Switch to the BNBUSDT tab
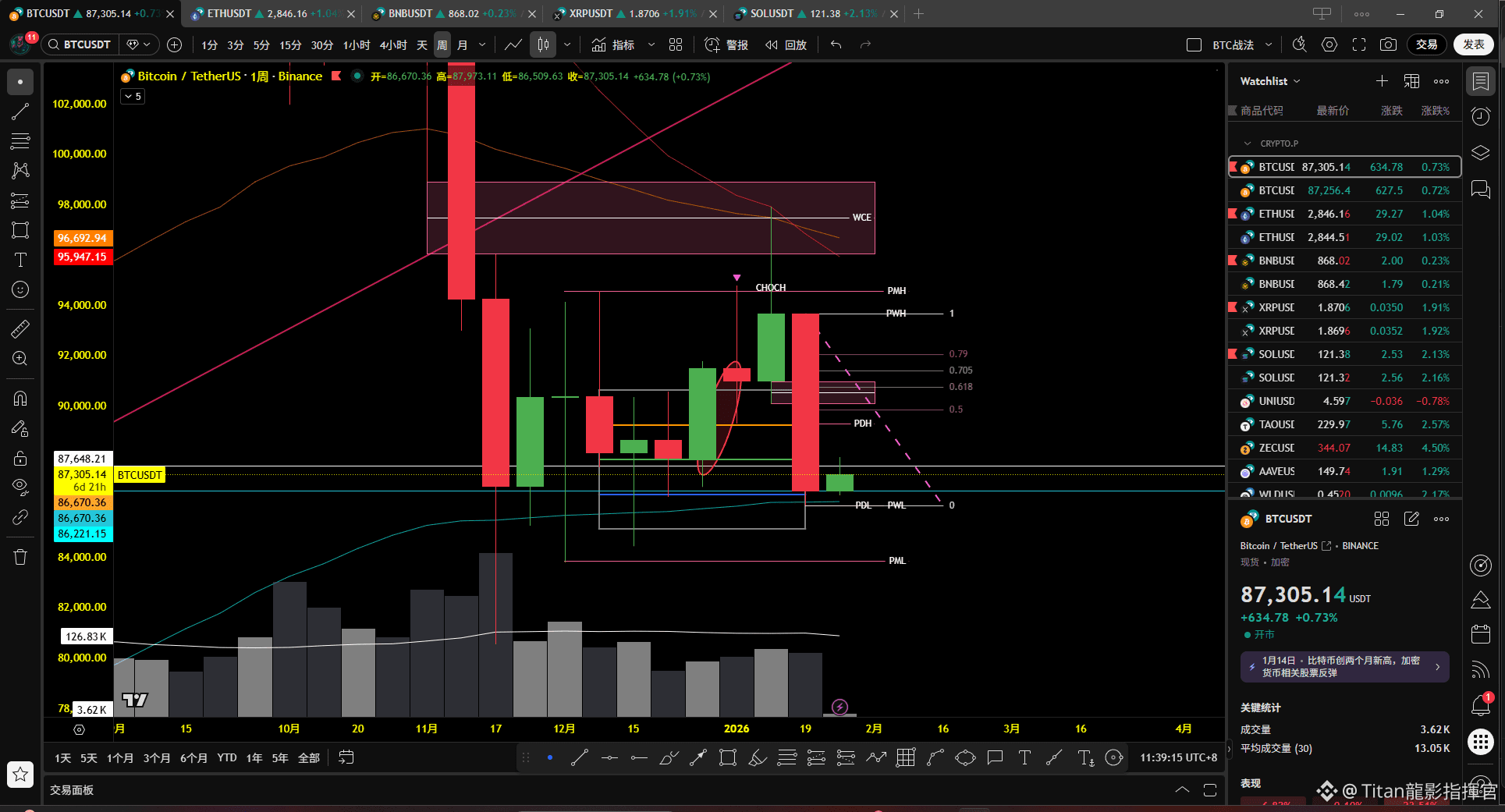1505x812 pixels. click(x=453, y=14)
